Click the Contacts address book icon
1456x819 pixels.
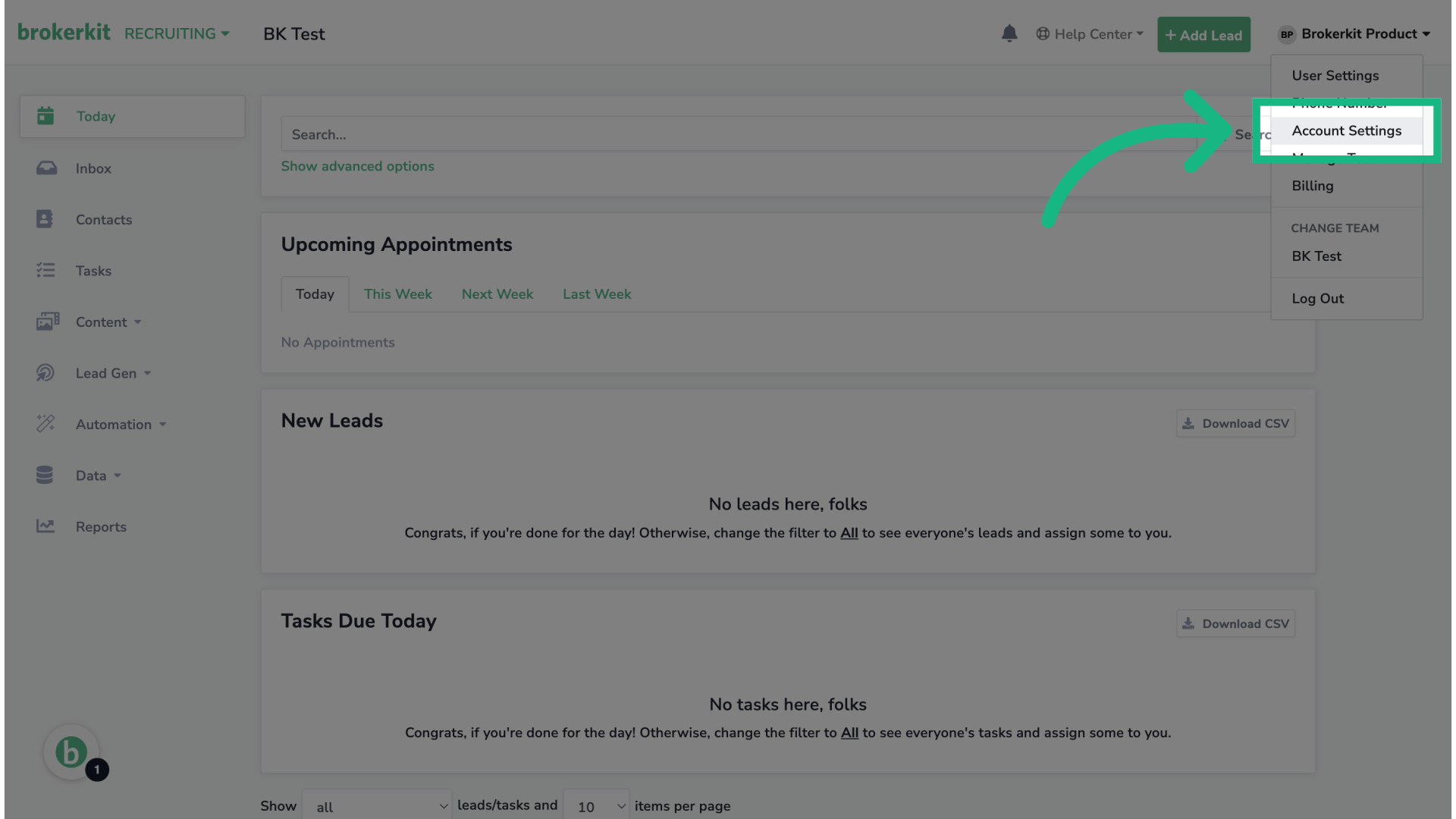pyautogui.click(x=45, y=218)
